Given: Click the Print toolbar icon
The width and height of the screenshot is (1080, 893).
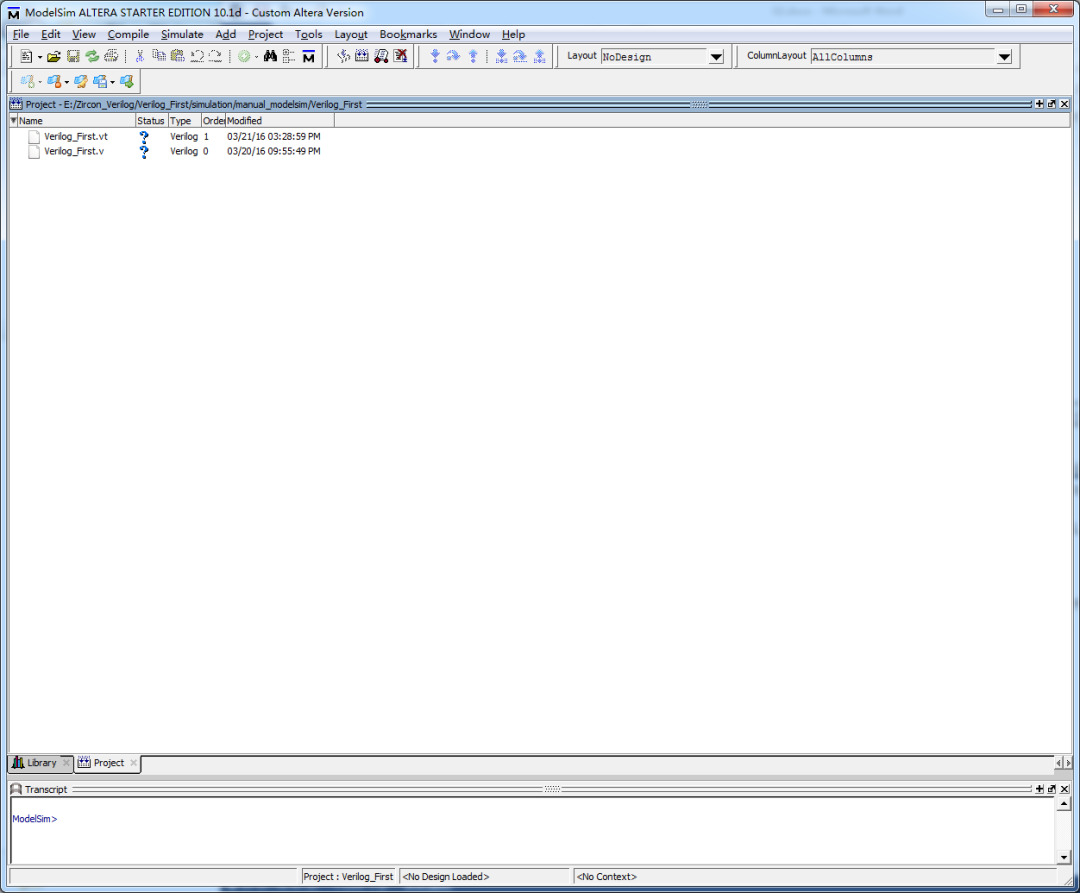Looking at the screenshot, I should [x=111, y=56].
